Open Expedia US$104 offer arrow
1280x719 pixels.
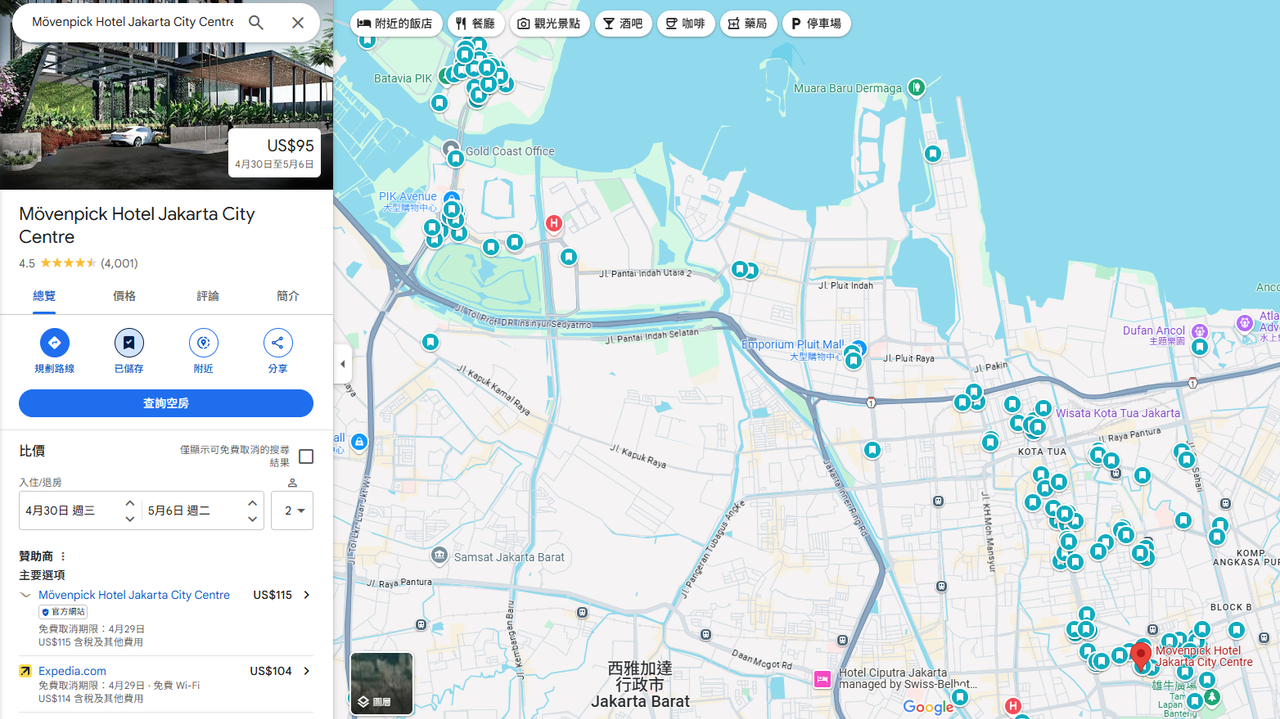tap(307, 671)
